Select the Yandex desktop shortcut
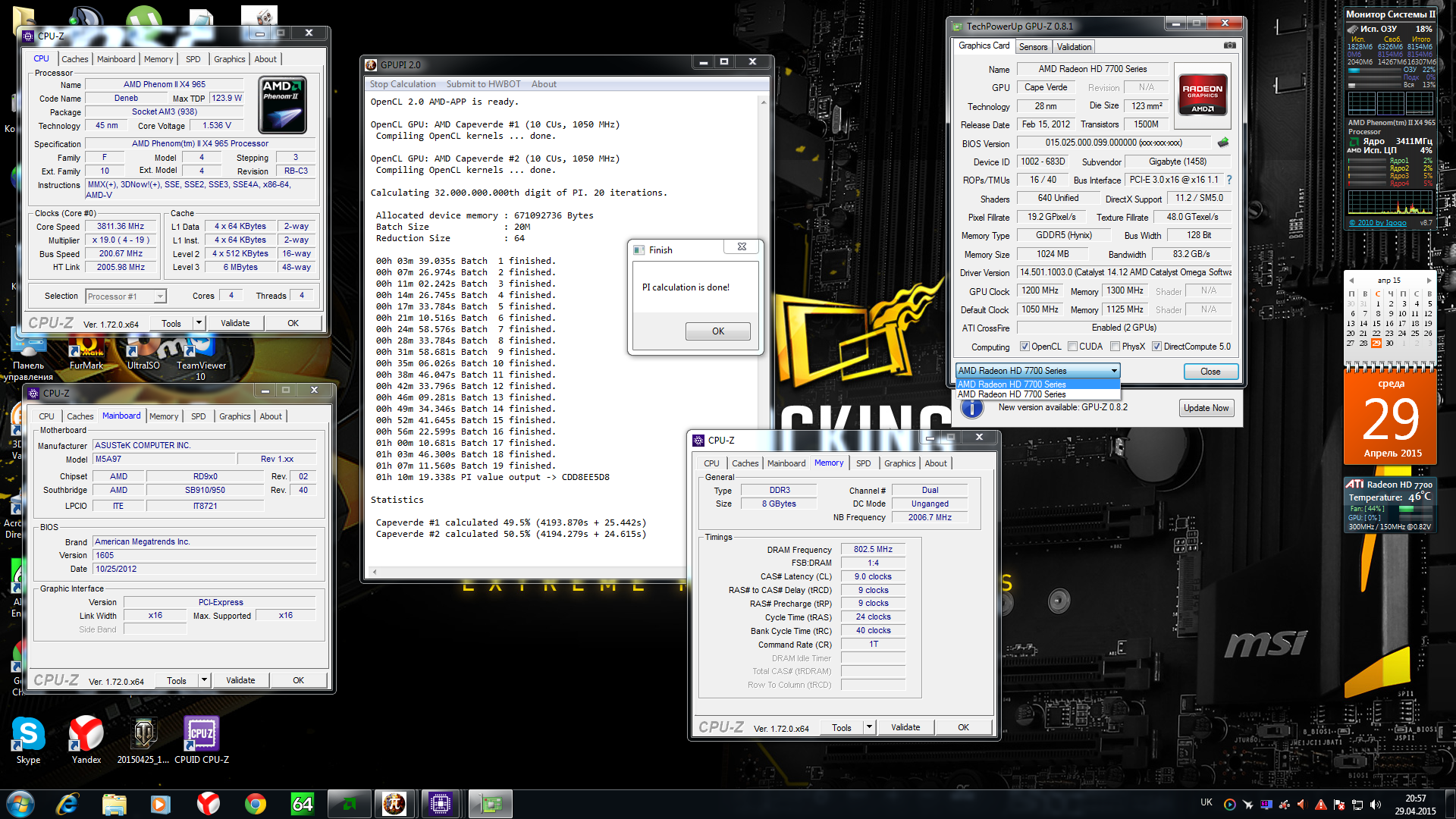This screenshot has height=819, width=1456. tap(86, 740)
